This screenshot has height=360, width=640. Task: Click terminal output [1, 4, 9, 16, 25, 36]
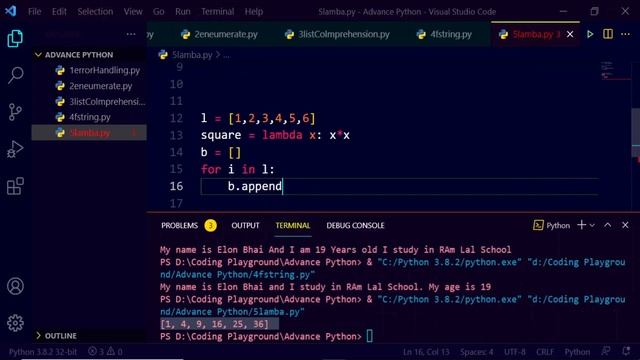click(215, 324)
